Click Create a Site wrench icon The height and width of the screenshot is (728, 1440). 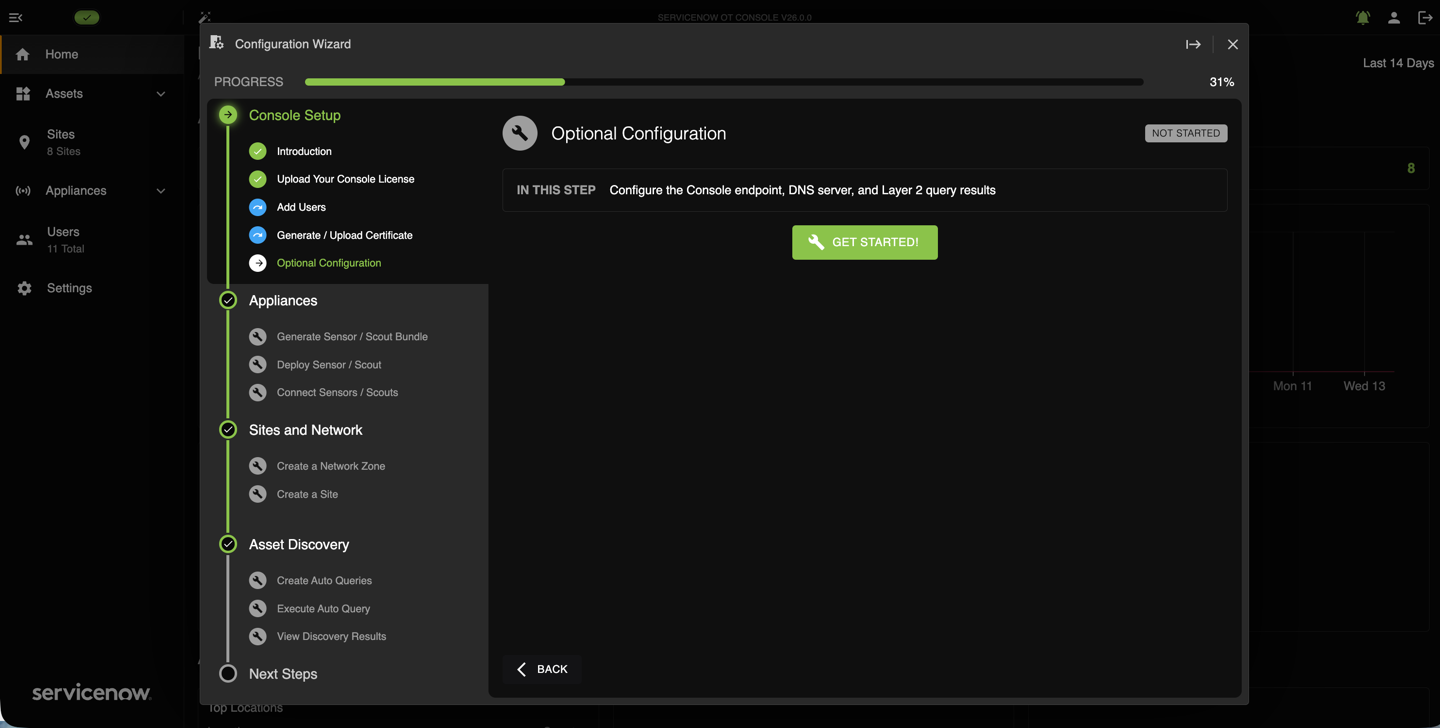click(258, 494)
